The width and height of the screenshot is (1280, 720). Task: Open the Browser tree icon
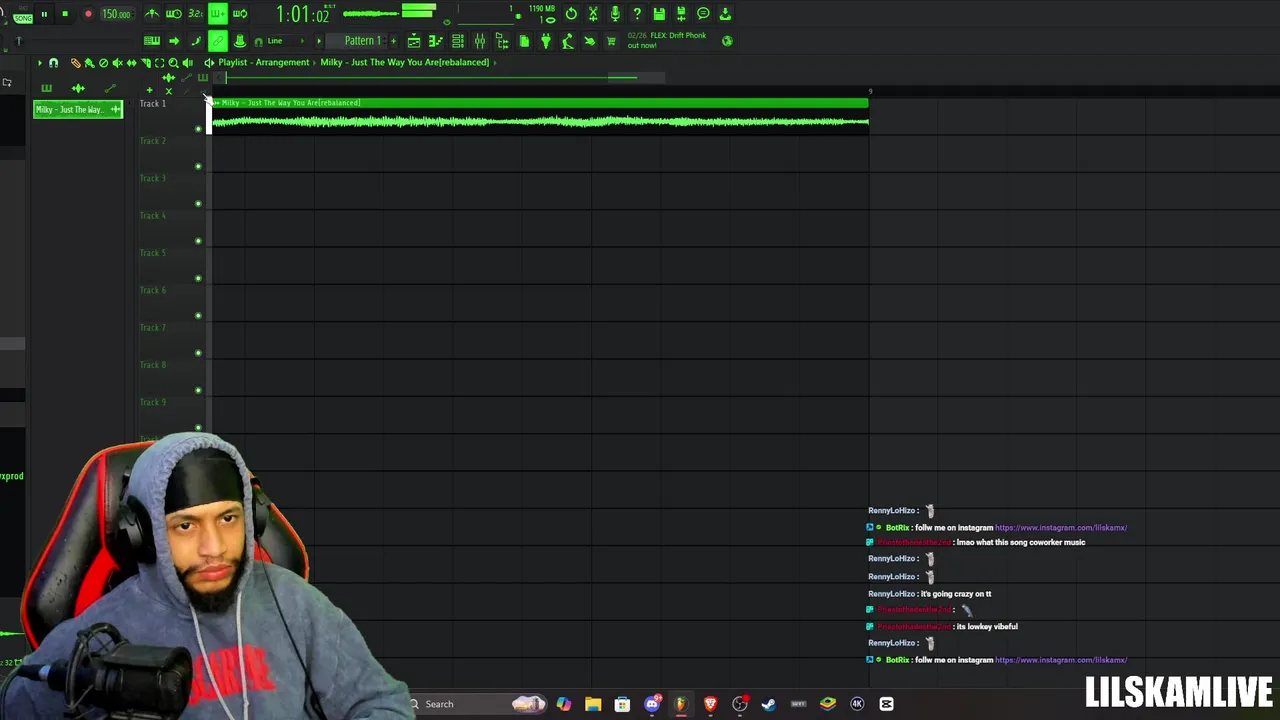502,41
